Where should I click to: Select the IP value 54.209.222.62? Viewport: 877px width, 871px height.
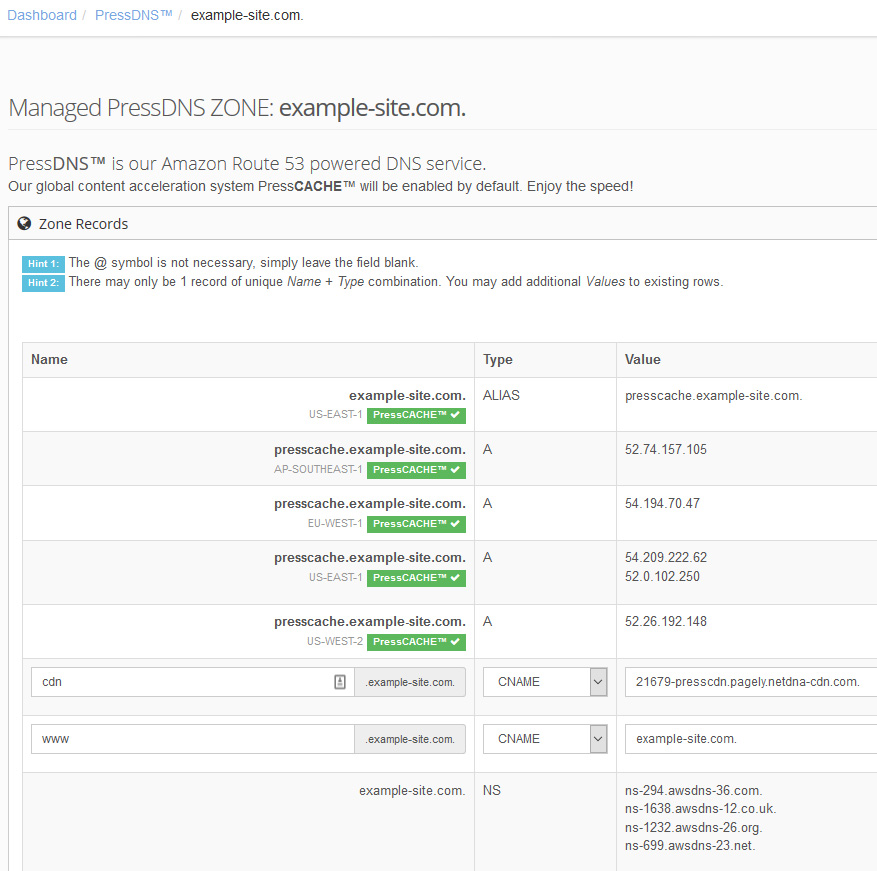(666, 557)
